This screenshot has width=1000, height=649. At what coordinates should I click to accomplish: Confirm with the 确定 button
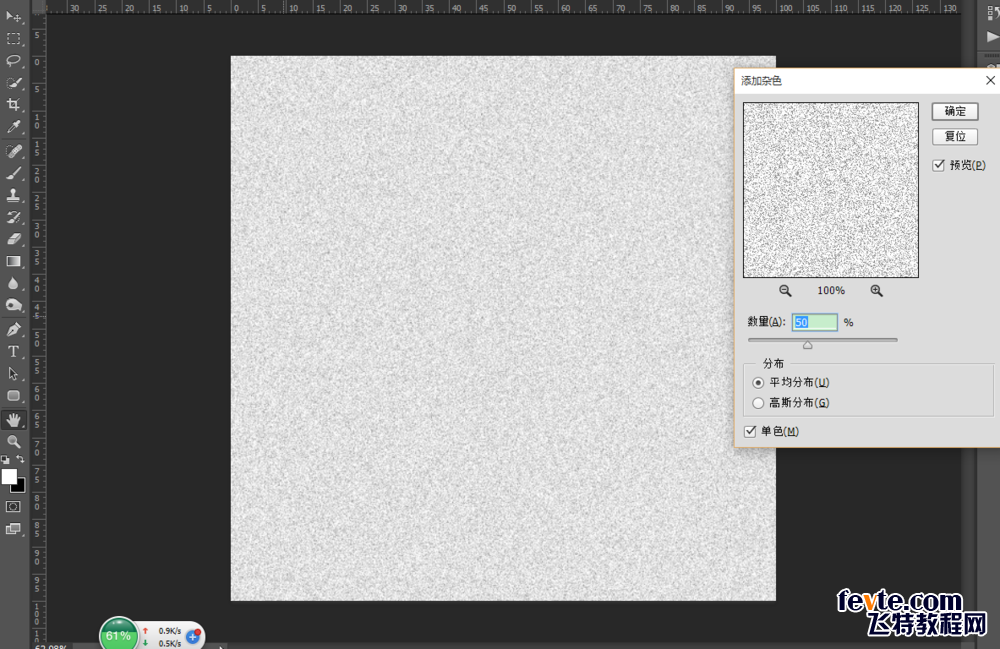(x=955, y=112)
